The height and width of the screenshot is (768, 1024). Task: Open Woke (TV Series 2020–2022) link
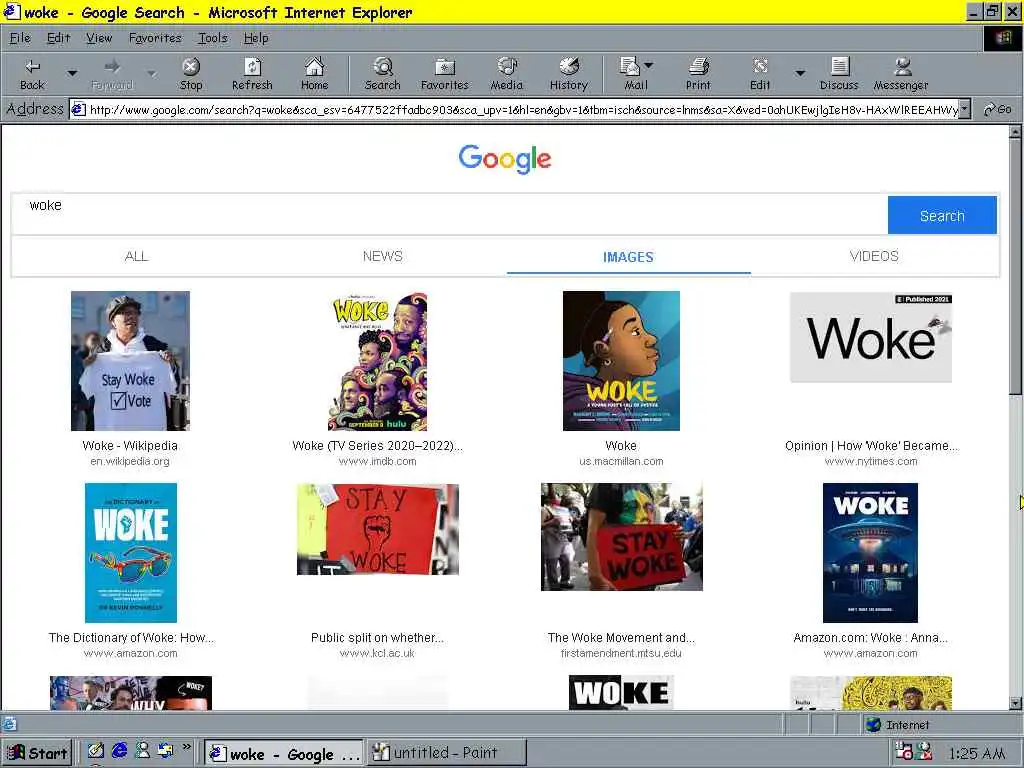(x=377, y=445)
